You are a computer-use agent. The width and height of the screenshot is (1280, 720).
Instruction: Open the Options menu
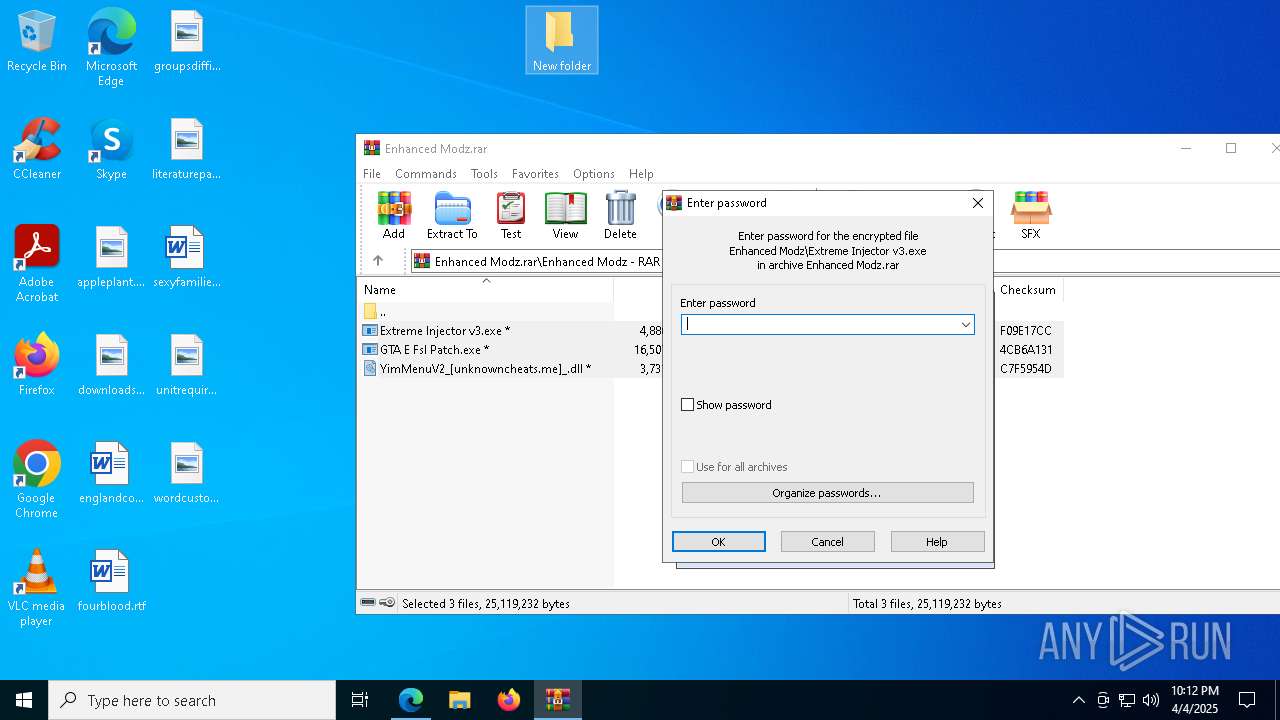point(594,173)
